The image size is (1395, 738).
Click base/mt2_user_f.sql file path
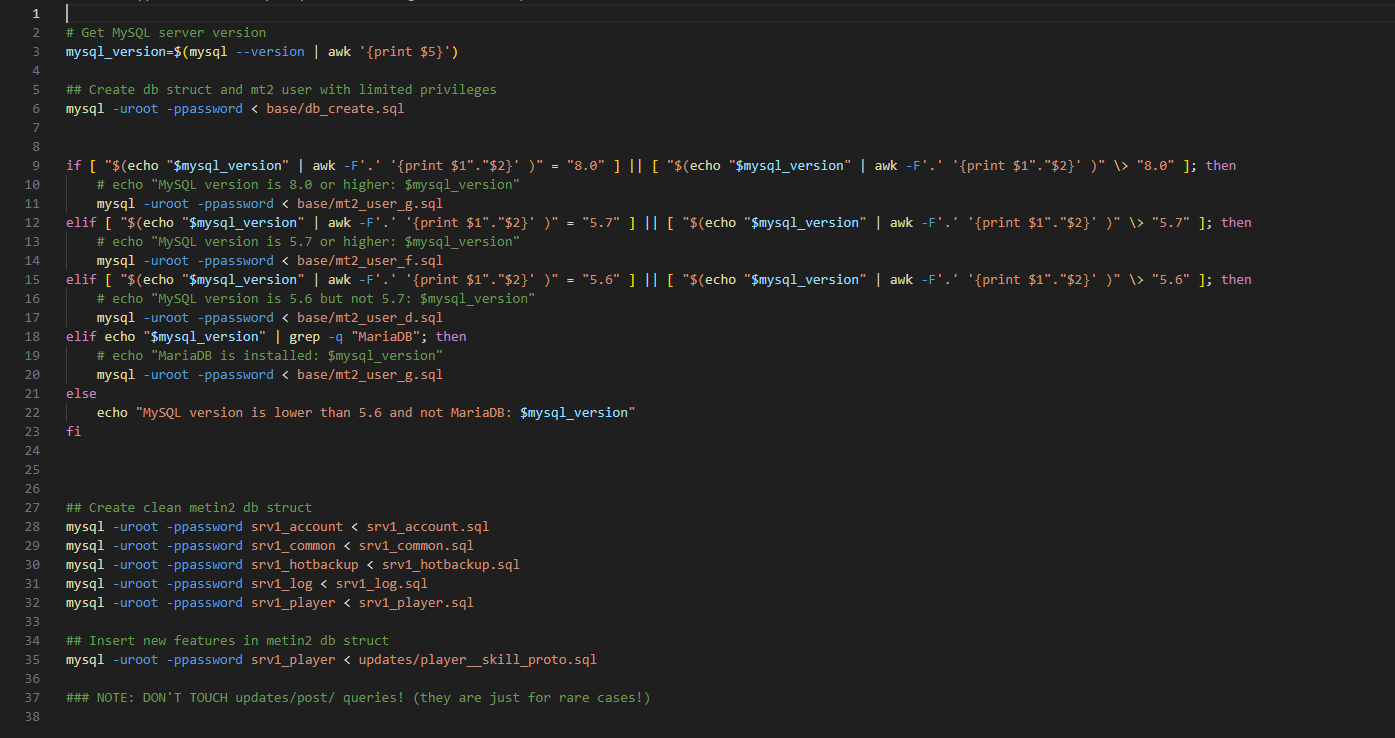pyautogui.click(x=369, y=261)
